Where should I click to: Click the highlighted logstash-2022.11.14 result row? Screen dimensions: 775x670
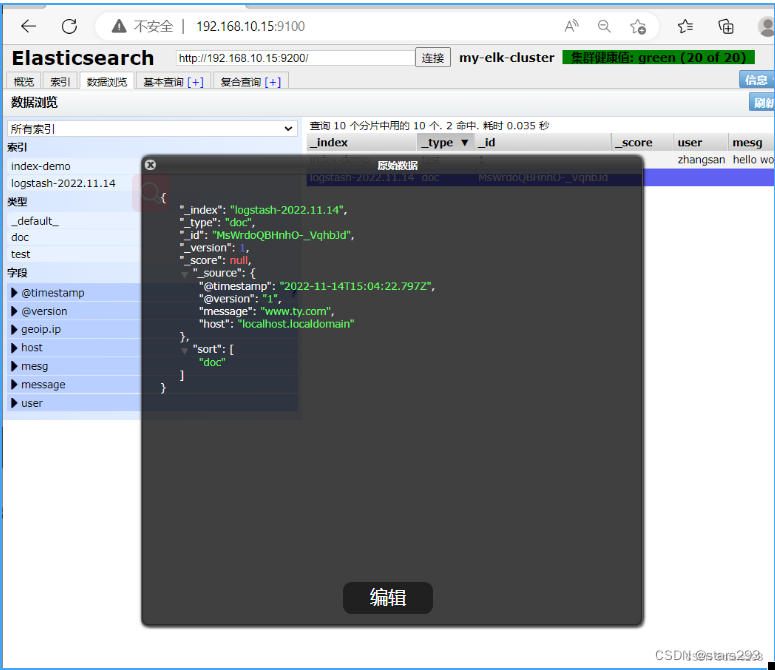click(x=541, y=177)
